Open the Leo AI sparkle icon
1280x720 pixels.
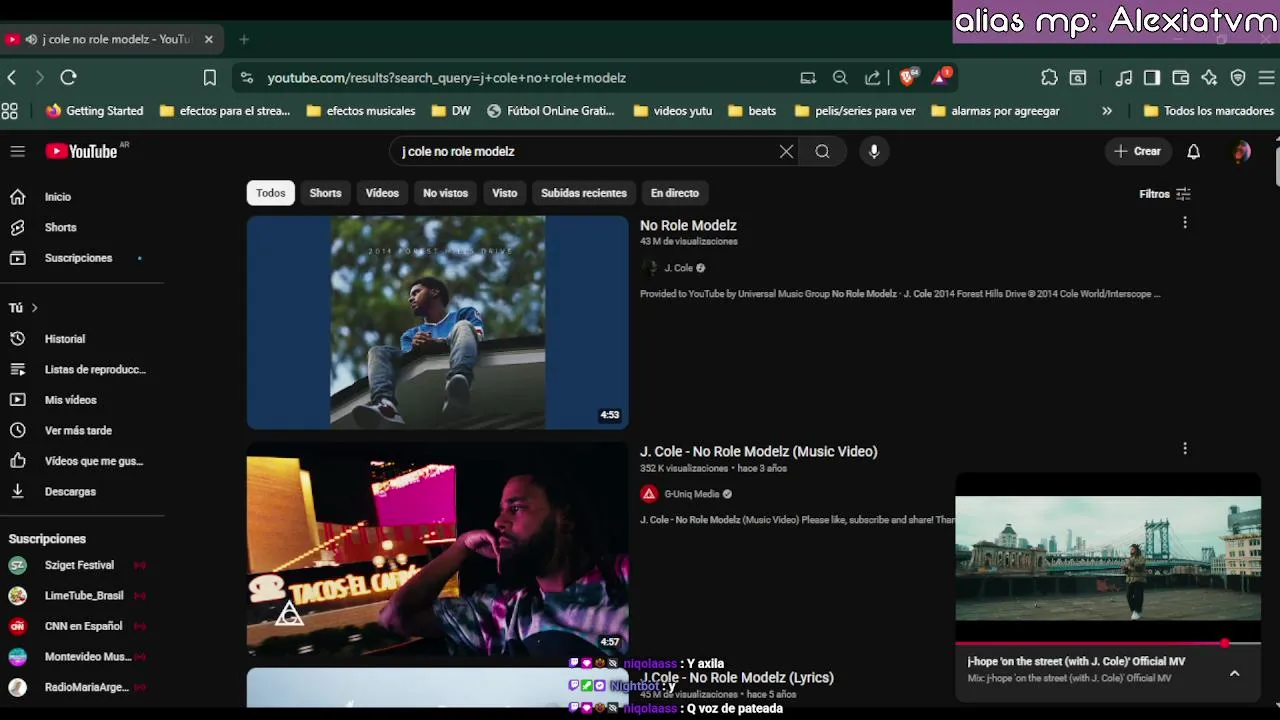point(1209,77)
